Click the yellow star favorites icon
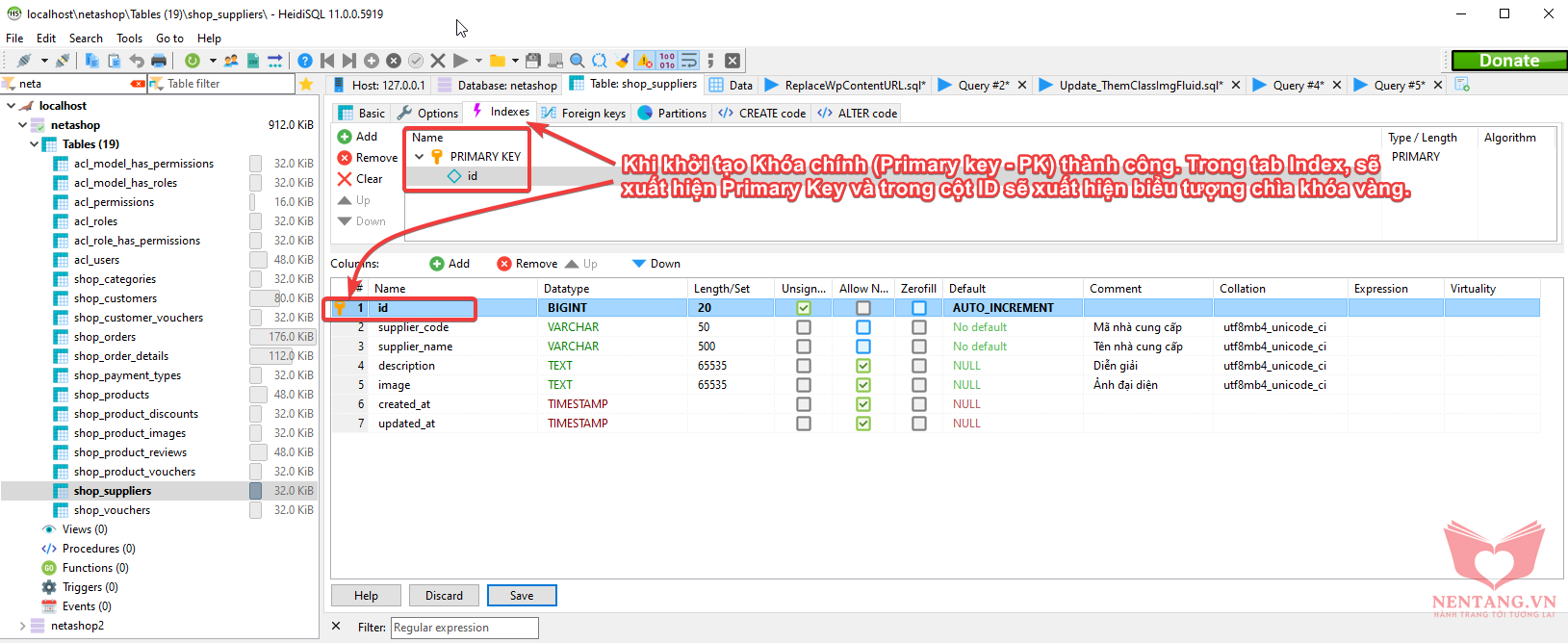The image size is (1568, 643). [306, 85]
